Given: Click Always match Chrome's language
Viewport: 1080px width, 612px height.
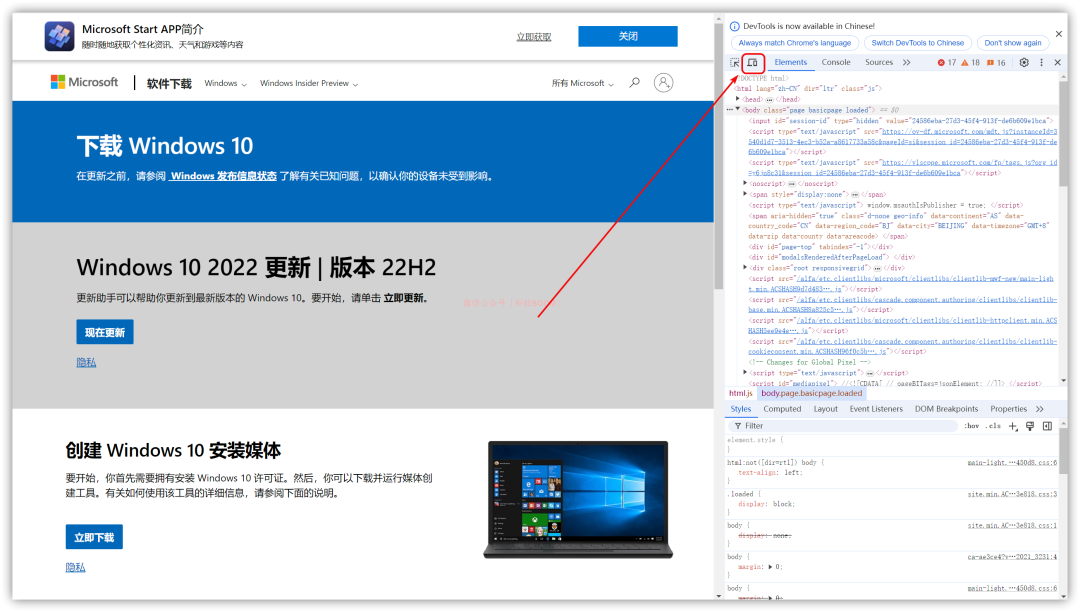Looking at the screenshot, I should (794, 43).
